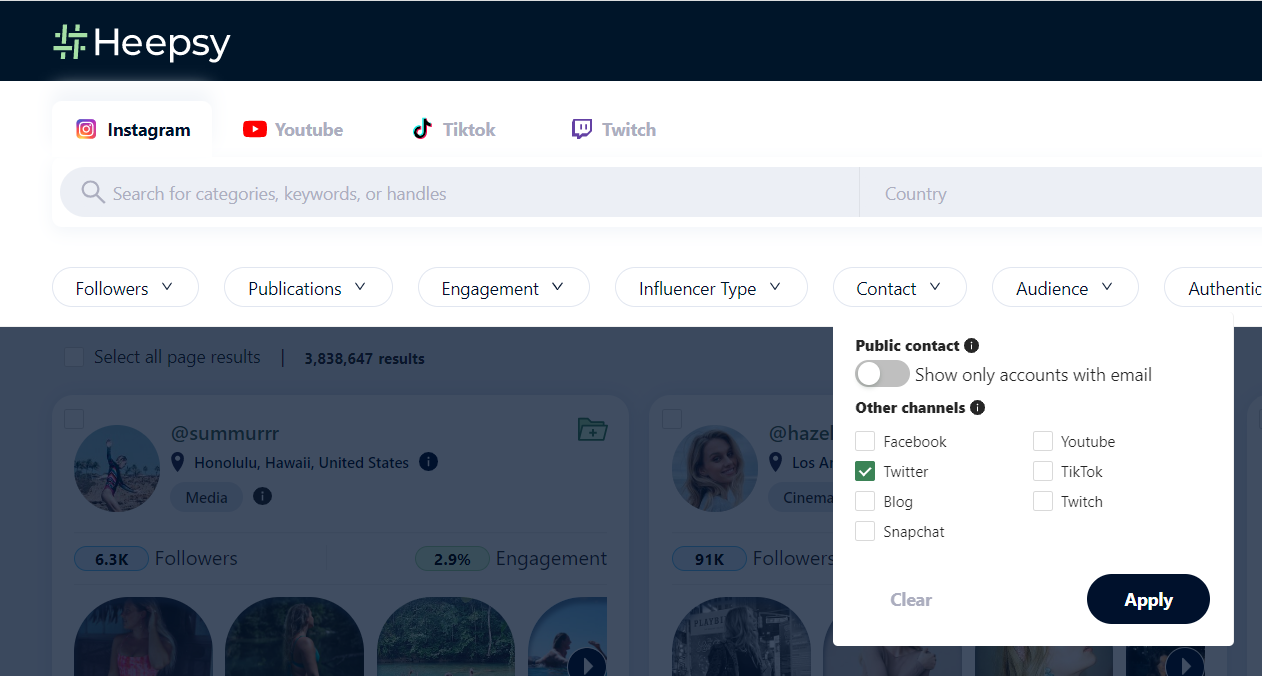Click the Instagram icon in tabs

coord(87,129)
